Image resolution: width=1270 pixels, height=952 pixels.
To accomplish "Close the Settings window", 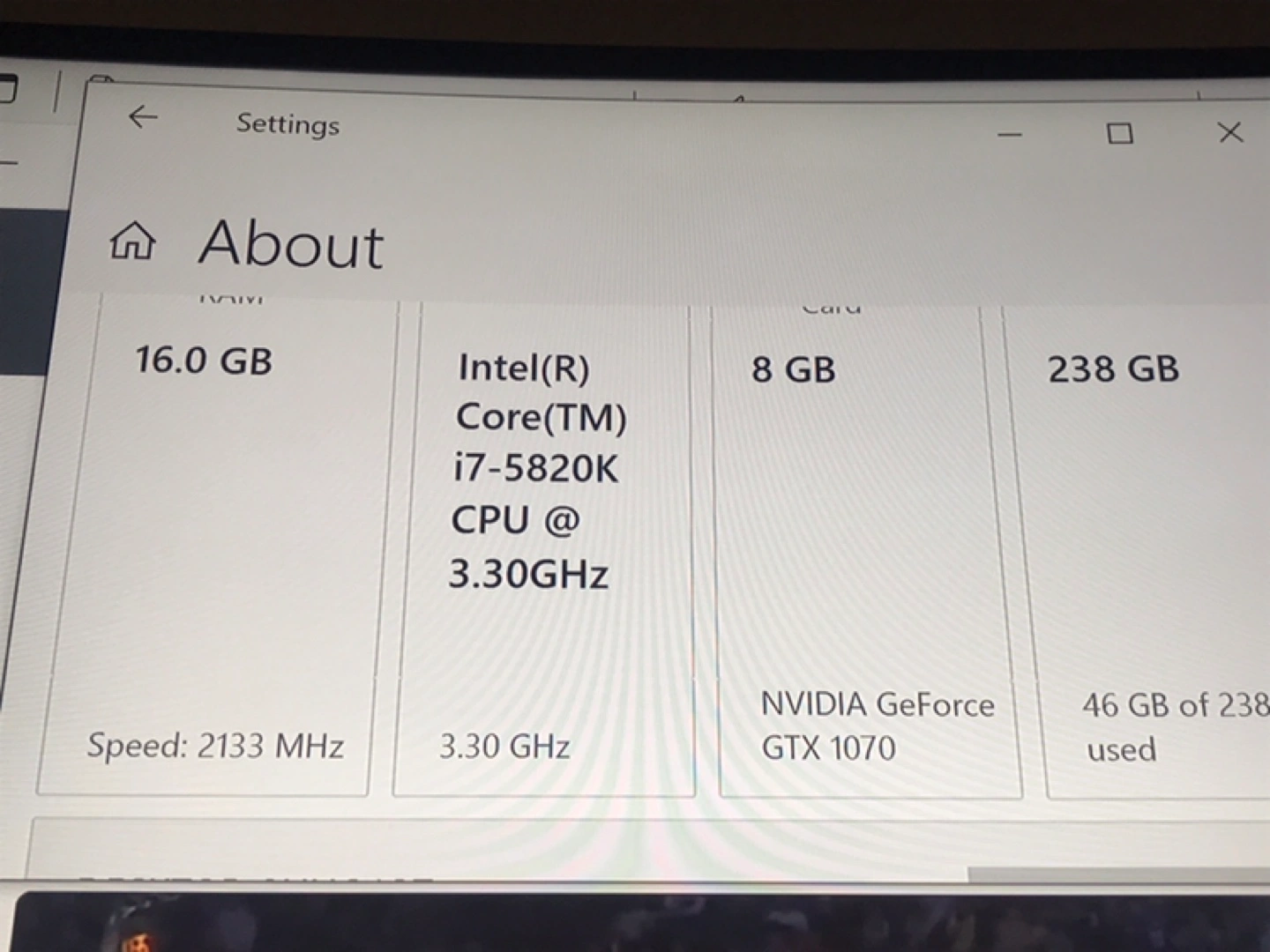I will (x=1229, y=133).
